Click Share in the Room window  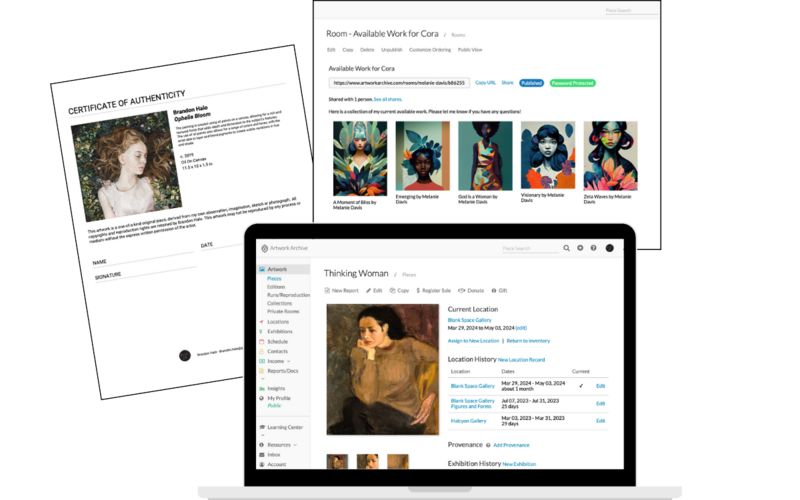pyautogui.click(x=507, y=83)
